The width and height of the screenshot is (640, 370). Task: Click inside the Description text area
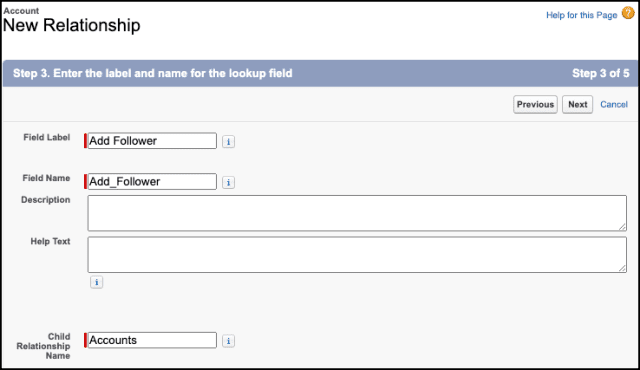pos(357,213)
